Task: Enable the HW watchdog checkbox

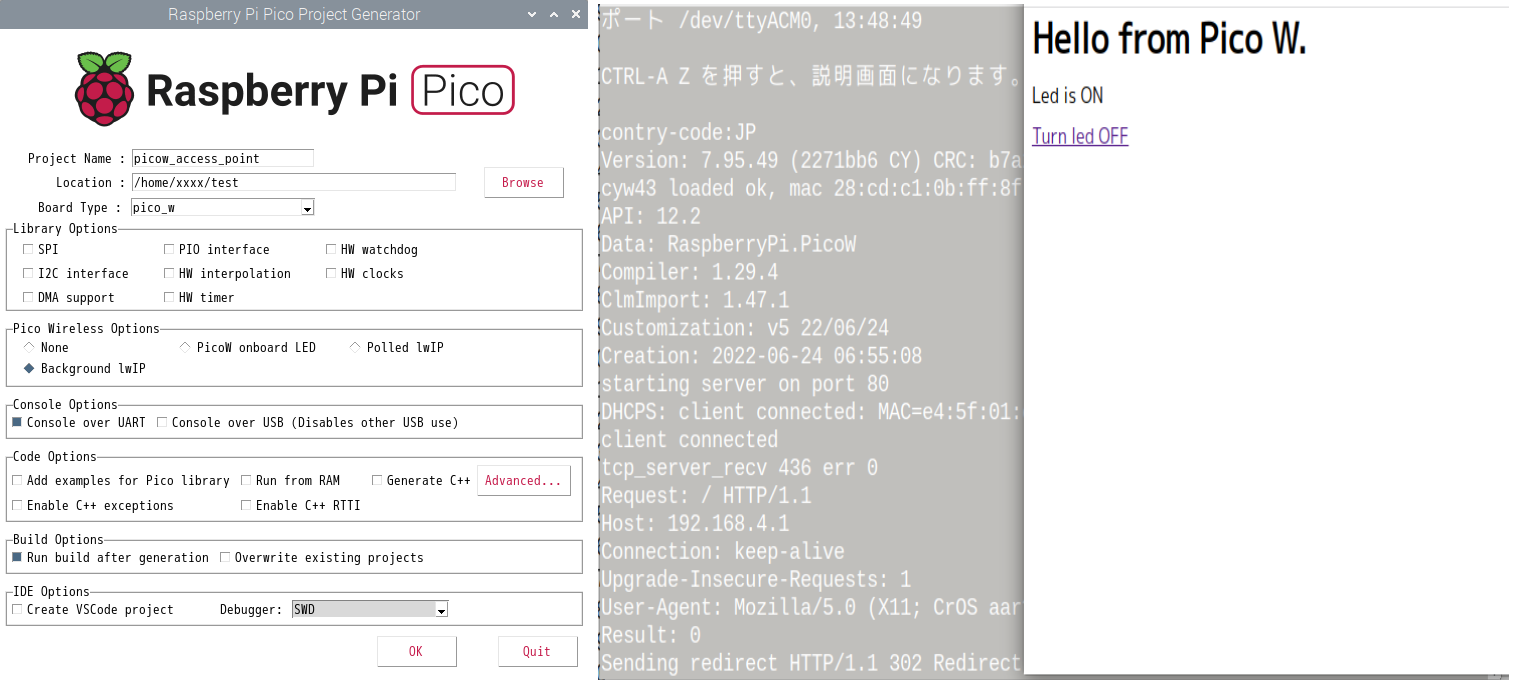Action: click(x=331, y=249)
